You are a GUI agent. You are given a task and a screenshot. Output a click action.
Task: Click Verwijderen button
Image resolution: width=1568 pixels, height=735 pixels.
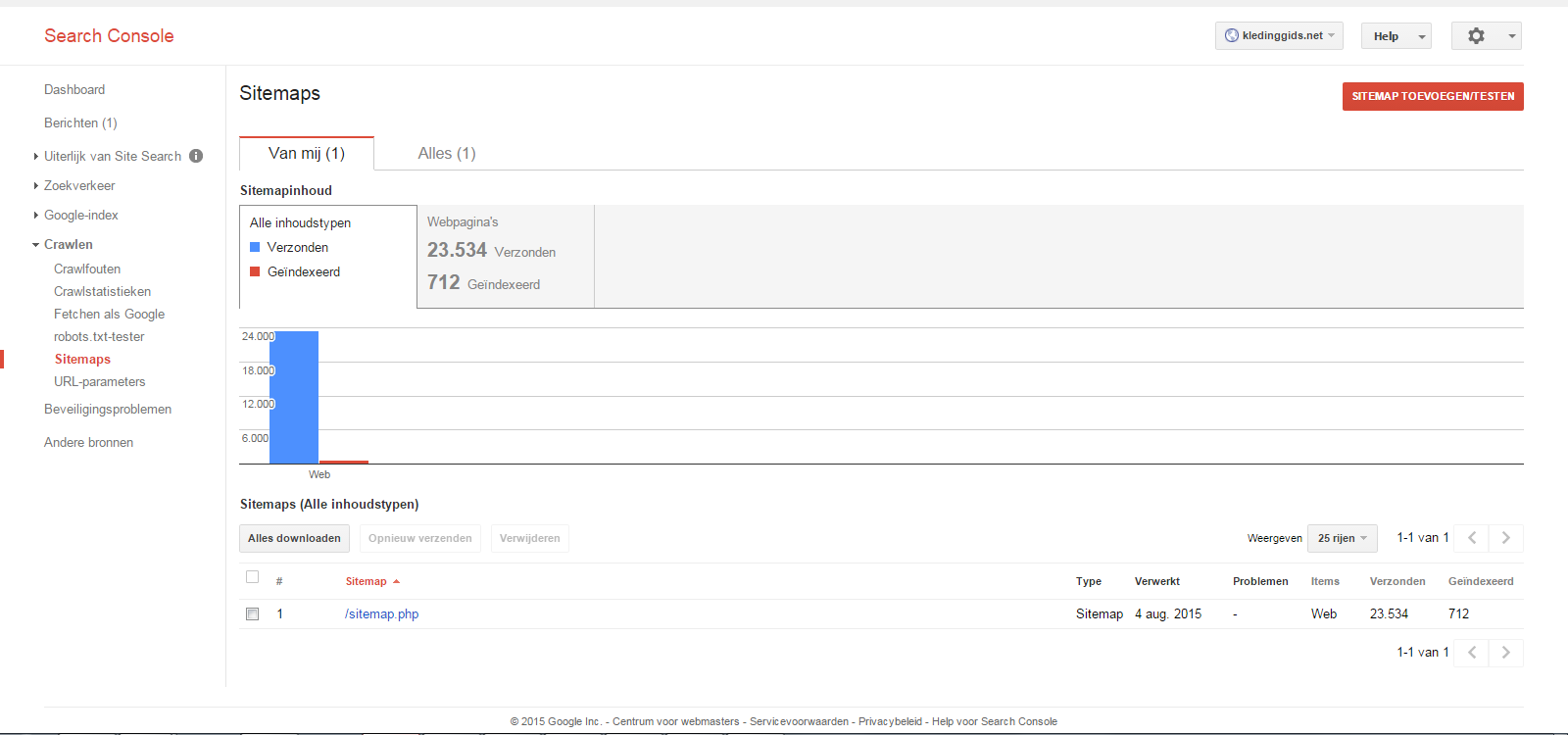point(529,538)
